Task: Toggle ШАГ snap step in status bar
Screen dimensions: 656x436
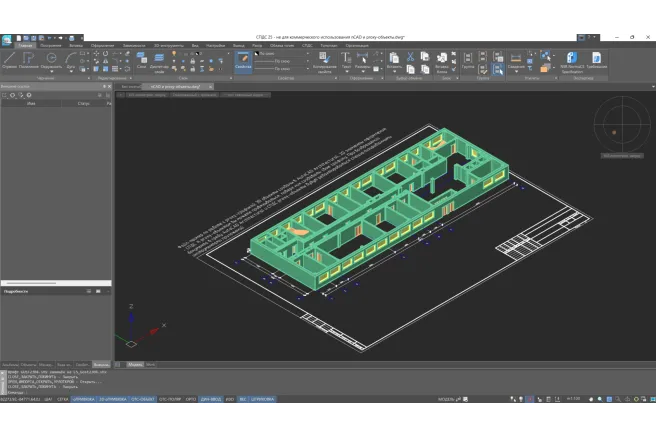Action: (46, 399)
